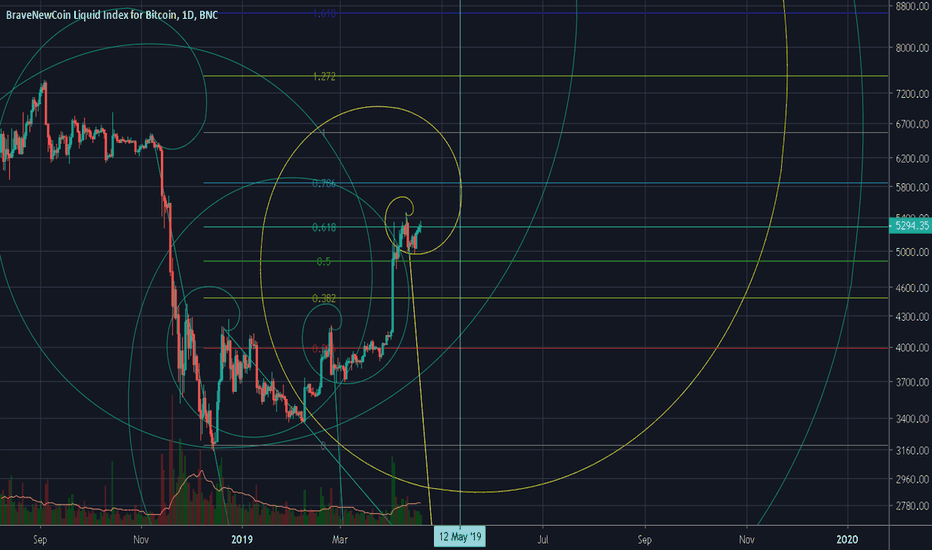Click the 0.618 Fibonacci level label
The image size is (932, 550).
pos(324,227)
